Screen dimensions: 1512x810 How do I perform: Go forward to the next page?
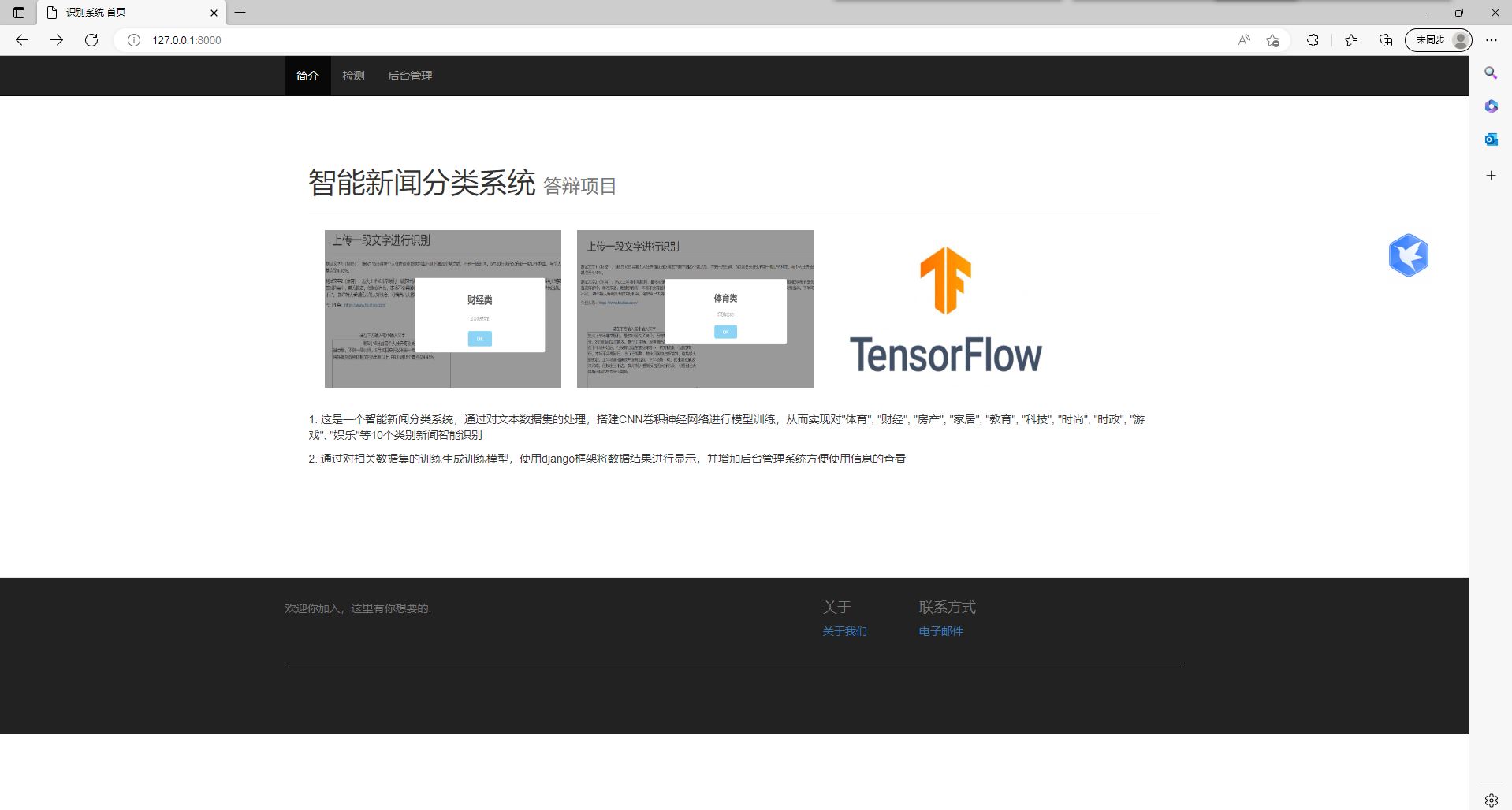(57, 40)
